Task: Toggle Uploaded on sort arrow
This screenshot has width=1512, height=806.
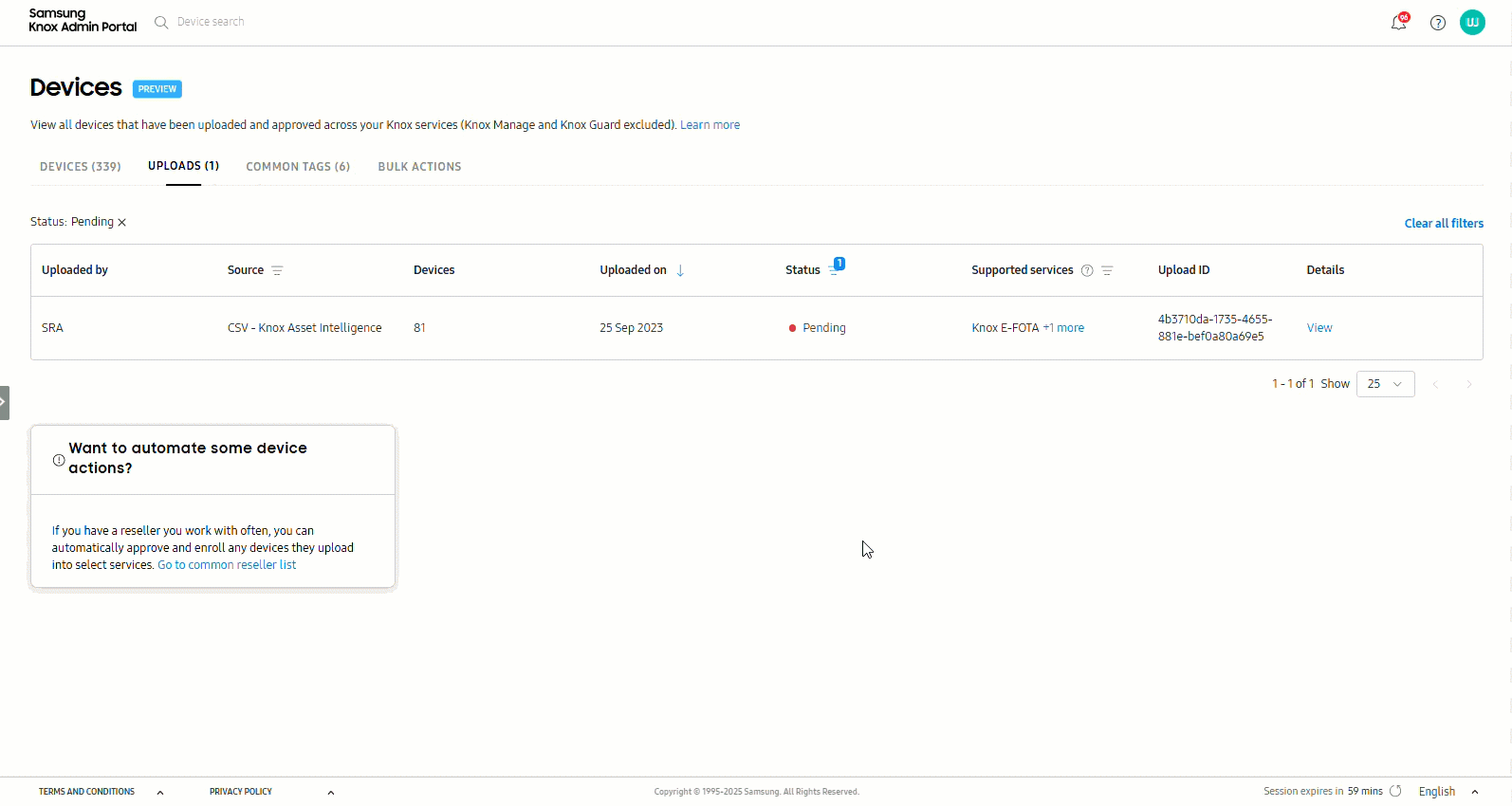Action: (x=680, y=270)
